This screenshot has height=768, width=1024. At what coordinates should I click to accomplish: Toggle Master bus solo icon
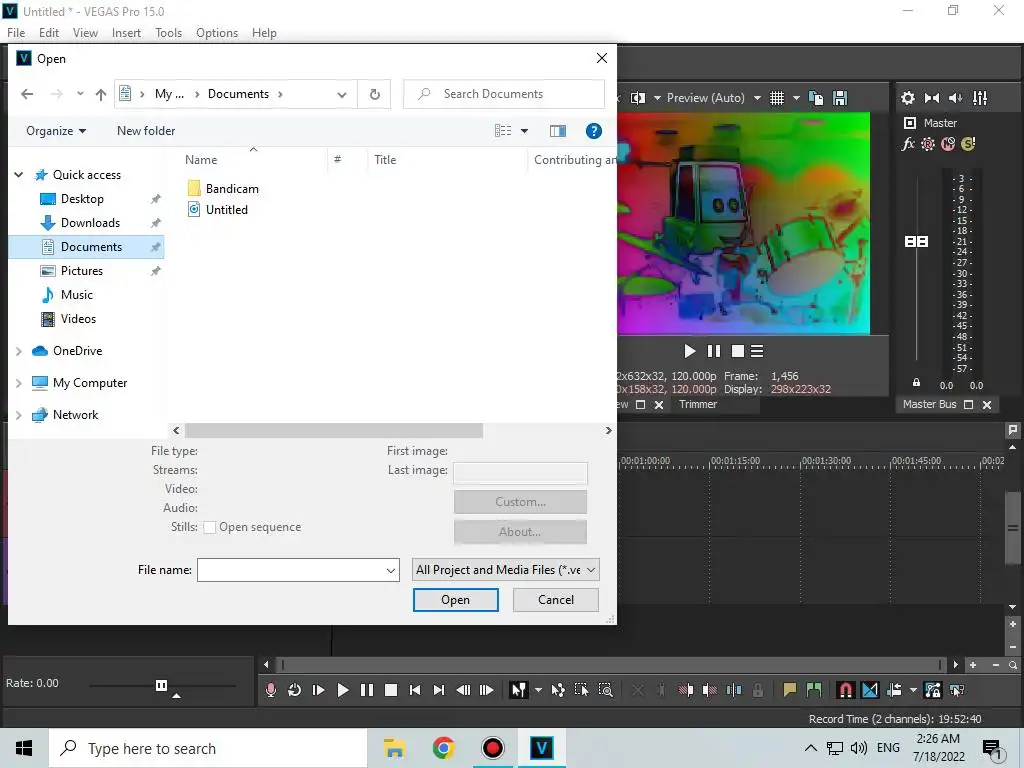pyautogui.click(x=968, y=144)
